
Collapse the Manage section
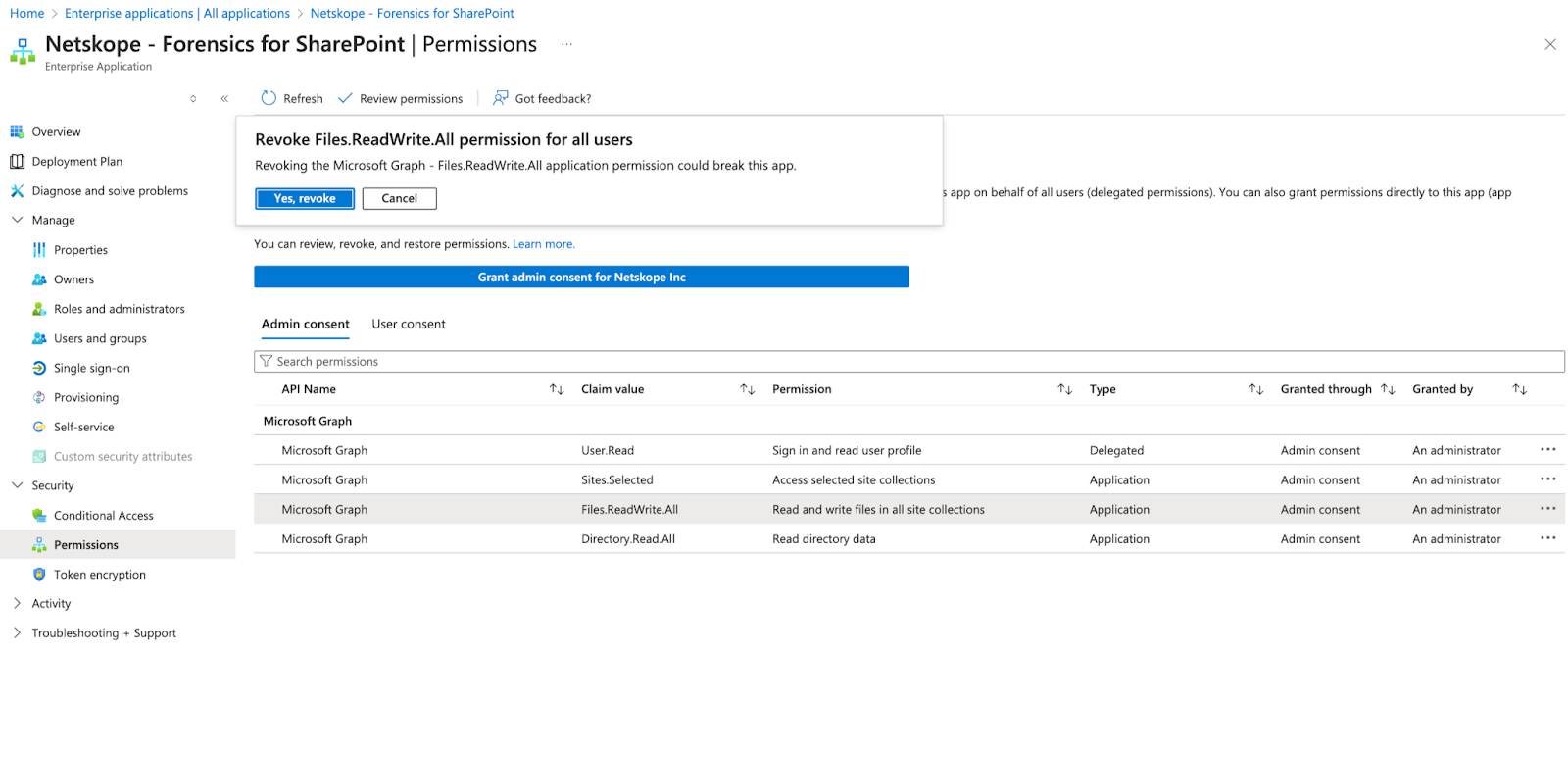[17, 220]
